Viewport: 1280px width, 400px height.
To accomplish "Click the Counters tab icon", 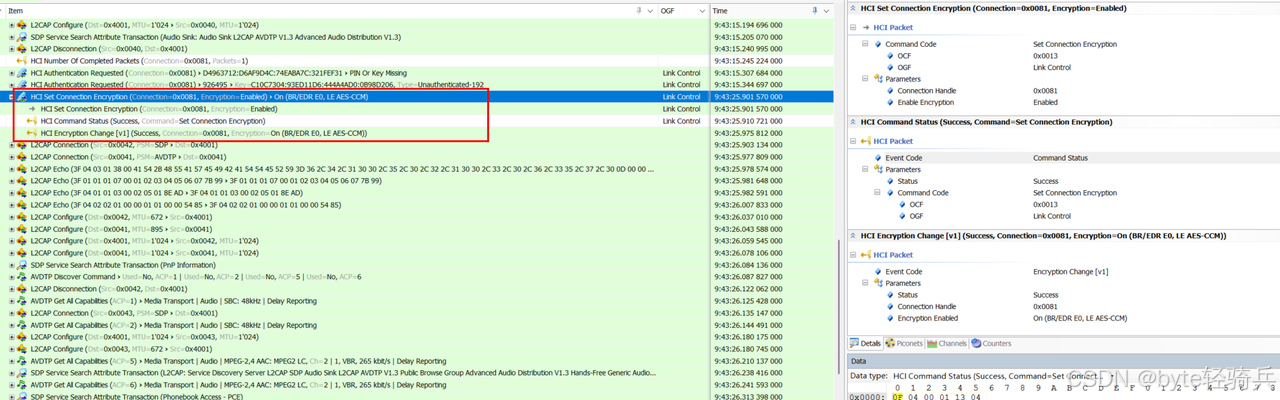I will pos(976,343).
